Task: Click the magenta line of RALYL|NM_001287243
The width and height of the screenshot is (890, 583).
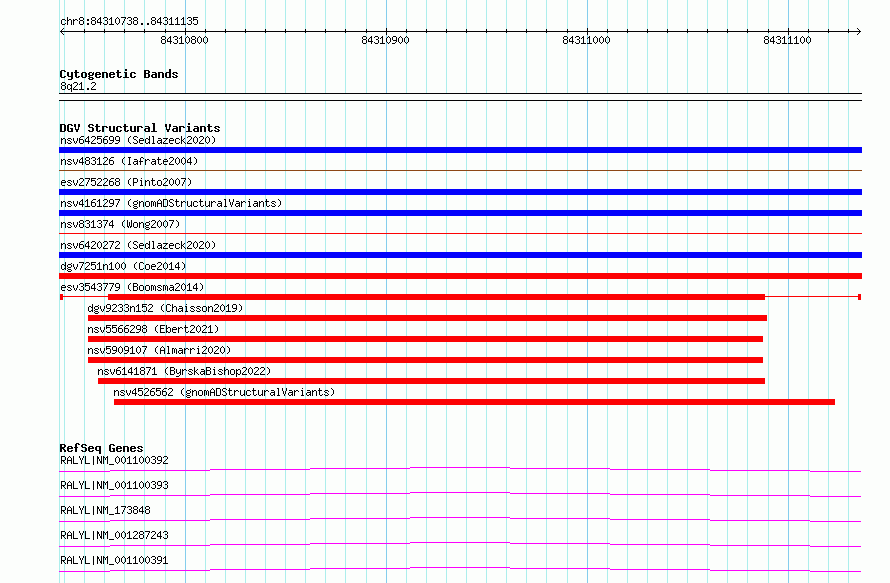Action: (460, 544)
